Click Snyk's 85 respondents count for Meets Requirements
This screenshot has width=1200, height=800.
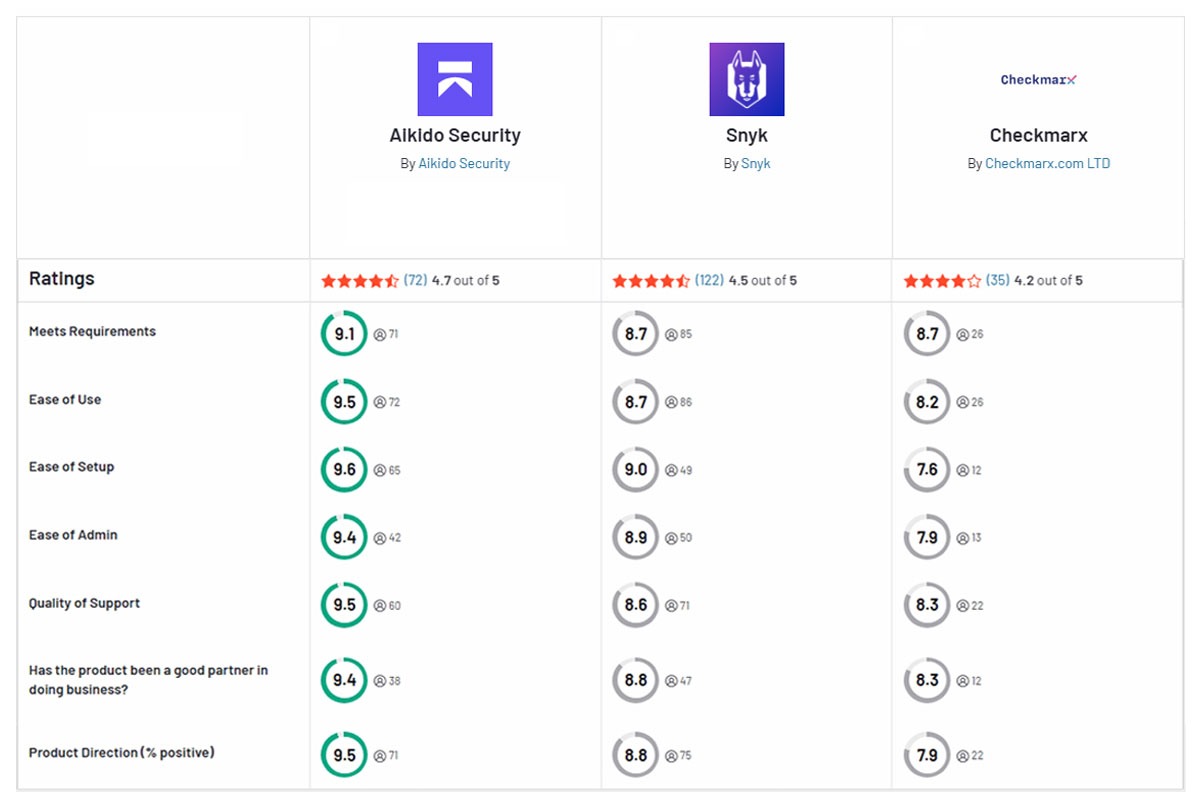click(x=678, y=335)
